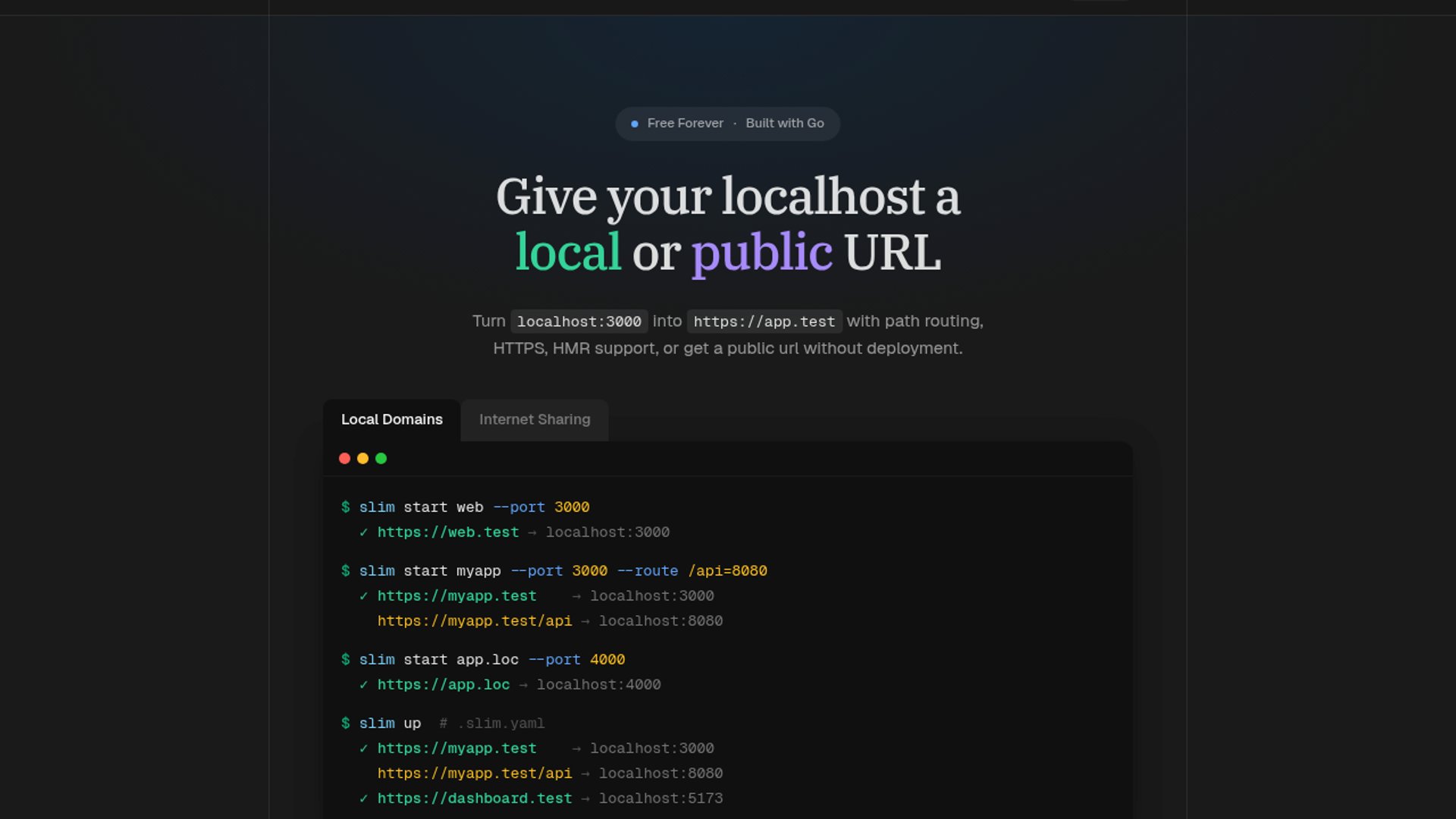
Task: Click the red terminal window dot
Action: pyautogui.click(x=344, y=458)
